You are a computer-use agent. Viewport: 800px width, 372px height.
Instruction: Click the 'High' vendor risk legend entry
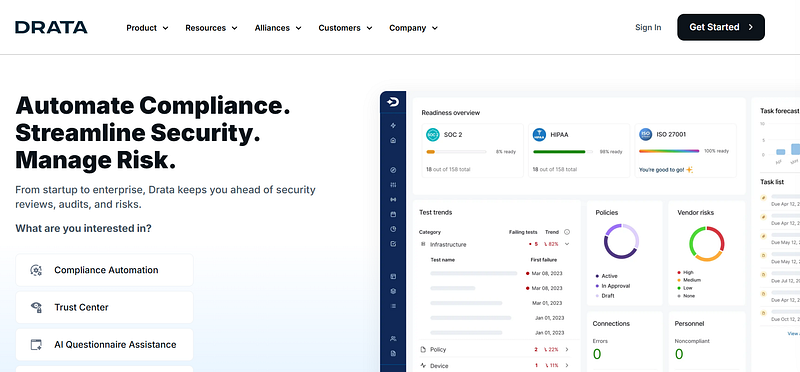point(685,272)
